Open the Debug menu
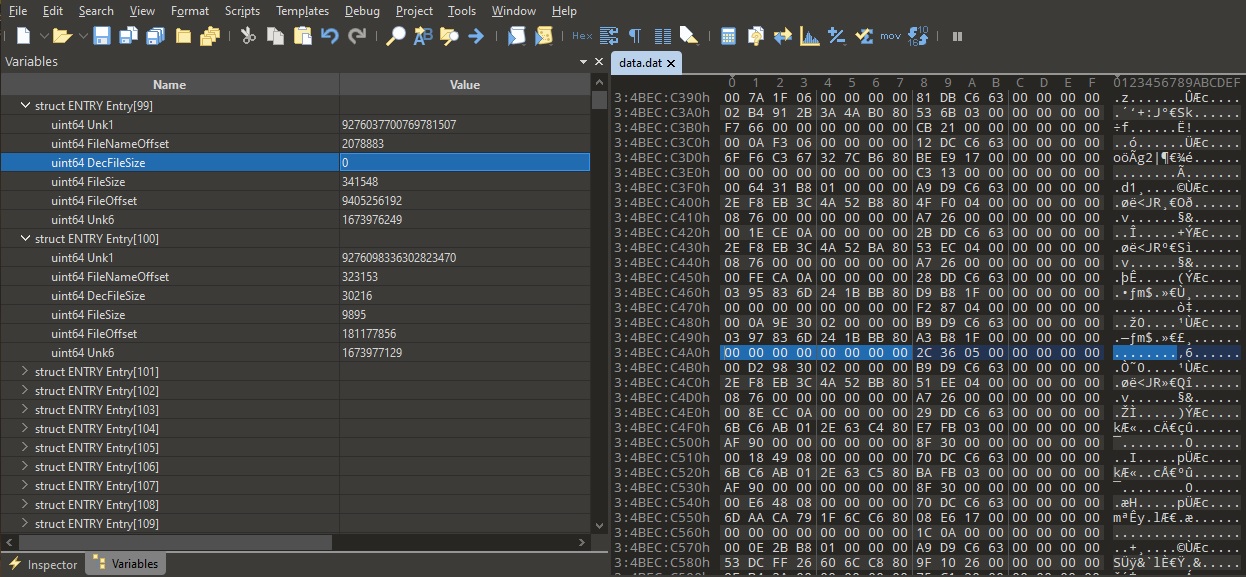Viewport: 1246px width, 577px height. (362, 11)
